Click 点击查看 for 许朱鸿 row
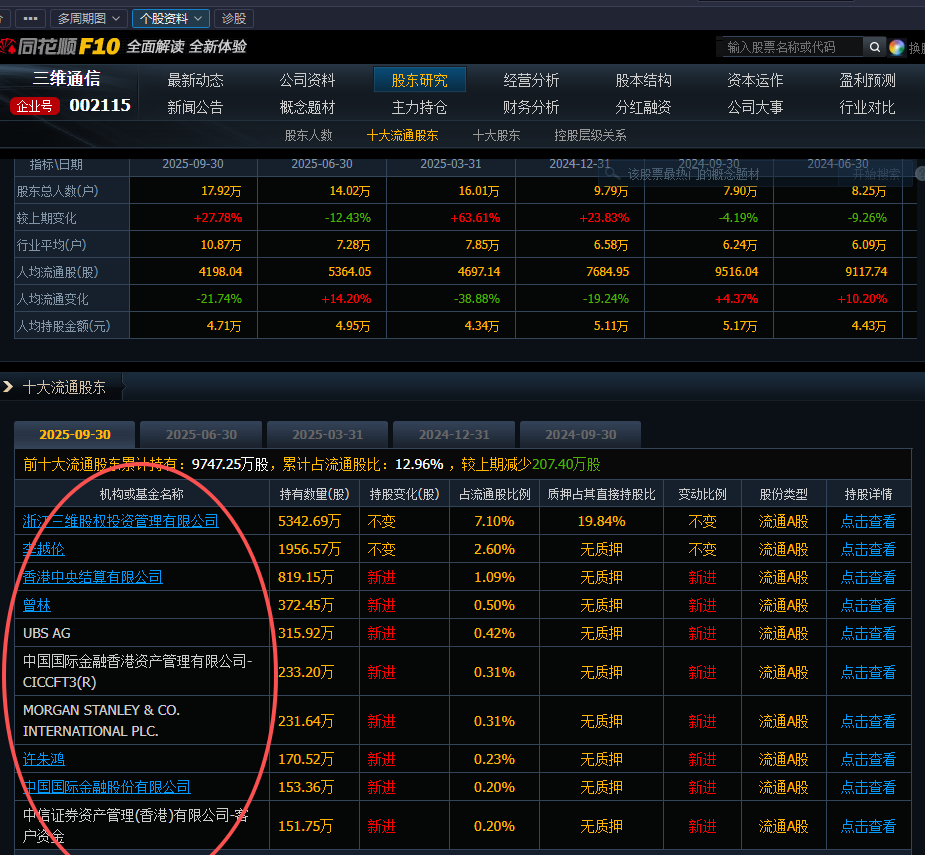 pos(868,759)
